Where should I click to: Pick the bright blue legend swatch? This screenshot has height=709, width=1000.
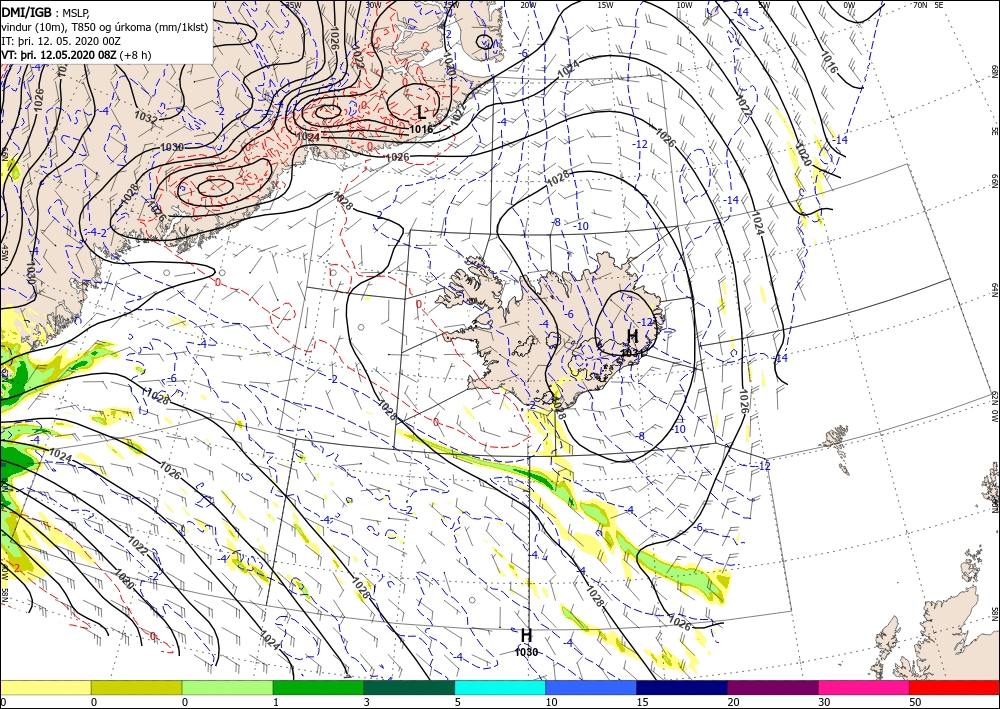pyautogui.click(x=591, y=687)
